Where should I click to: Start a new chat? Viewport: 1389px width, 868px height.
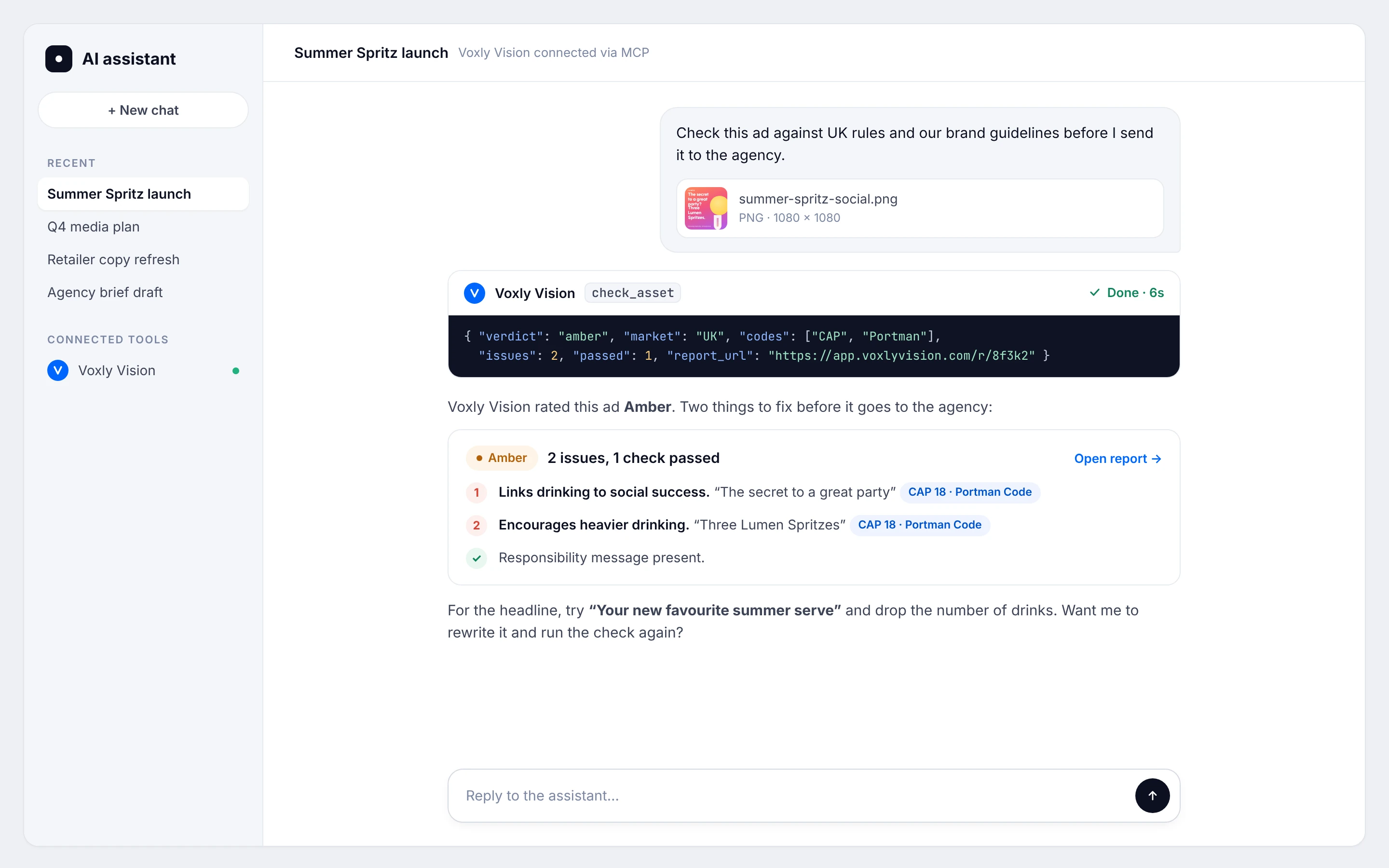click(x=143, y=110)
